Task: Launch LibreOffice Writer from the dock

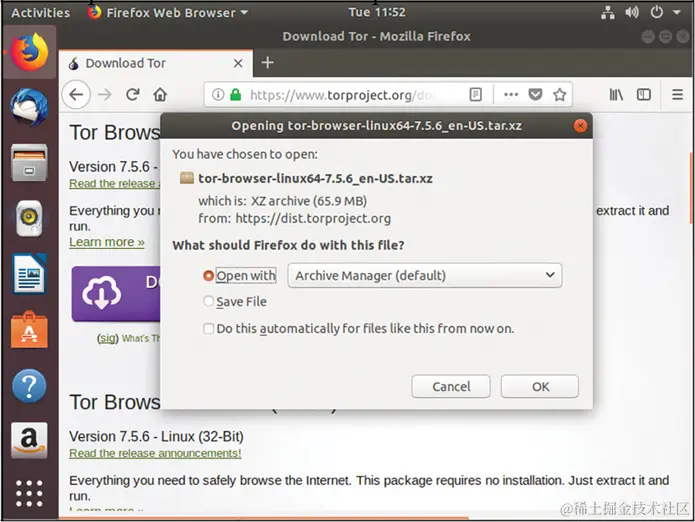Action: (x=29, y=273)
